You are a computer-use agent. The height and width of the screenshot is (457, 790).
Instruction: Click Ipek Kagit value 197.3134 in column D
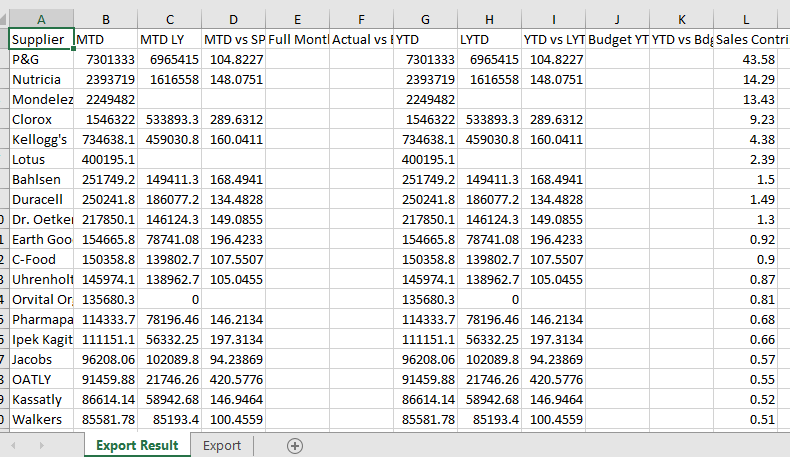[x=233, y=340]
